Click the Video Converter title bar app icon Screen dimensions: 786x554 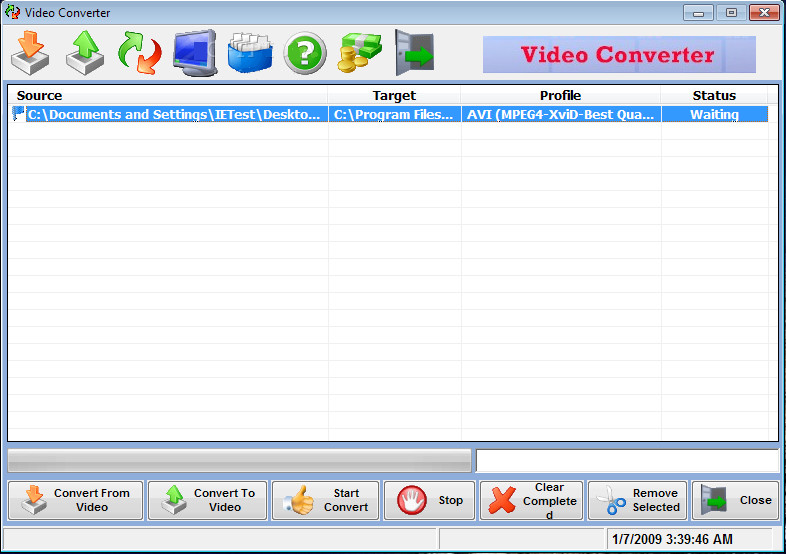coord(13,12)
